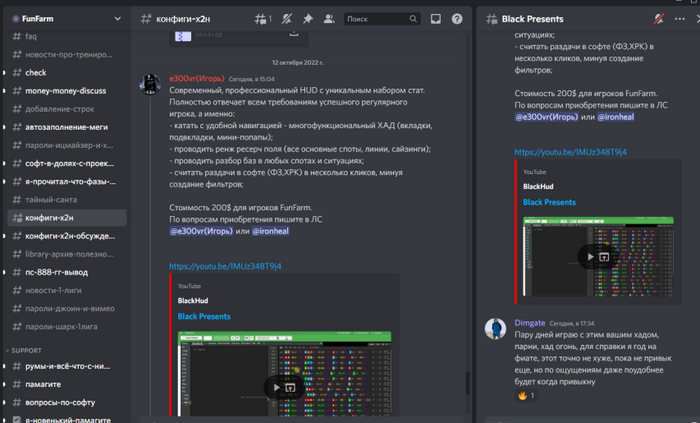Viewport: 700px width, 423px height.
Task: Open youtu.be link in main chat message
Action: tap(225, 266)
